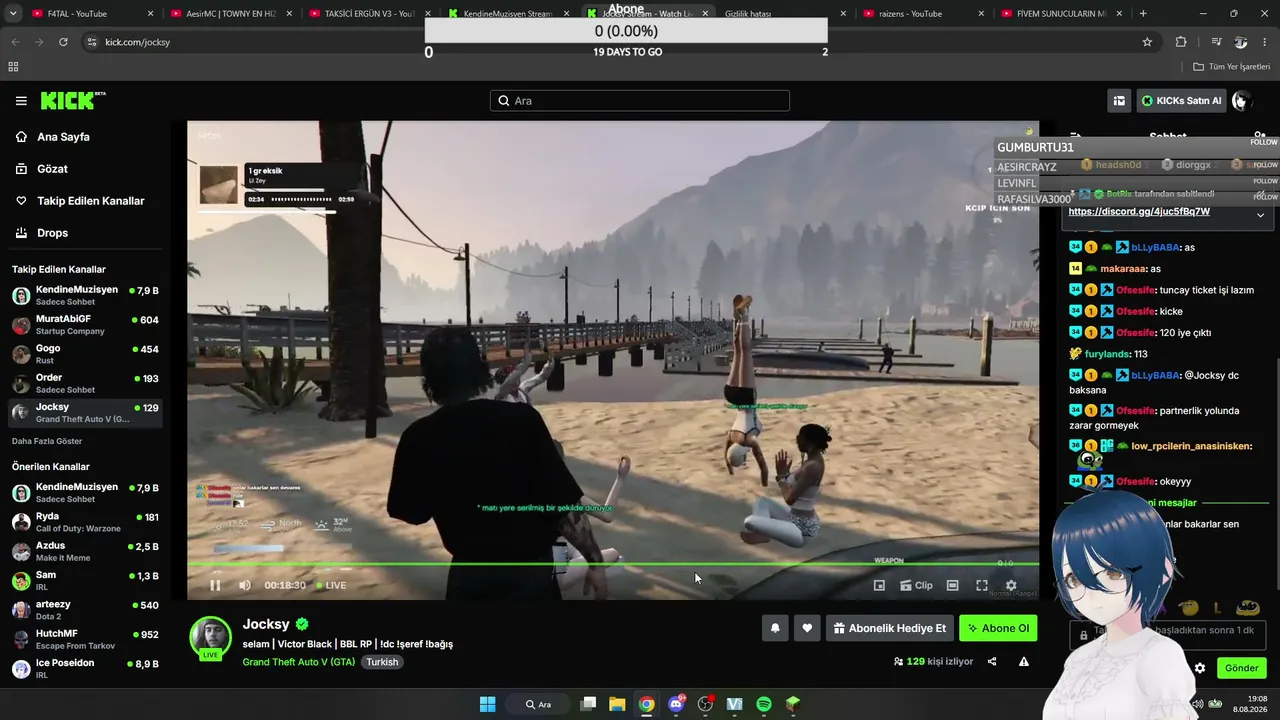Open Gogo channel playing Rust
This screenshot has height=720, width=1280.
[85, 354]
